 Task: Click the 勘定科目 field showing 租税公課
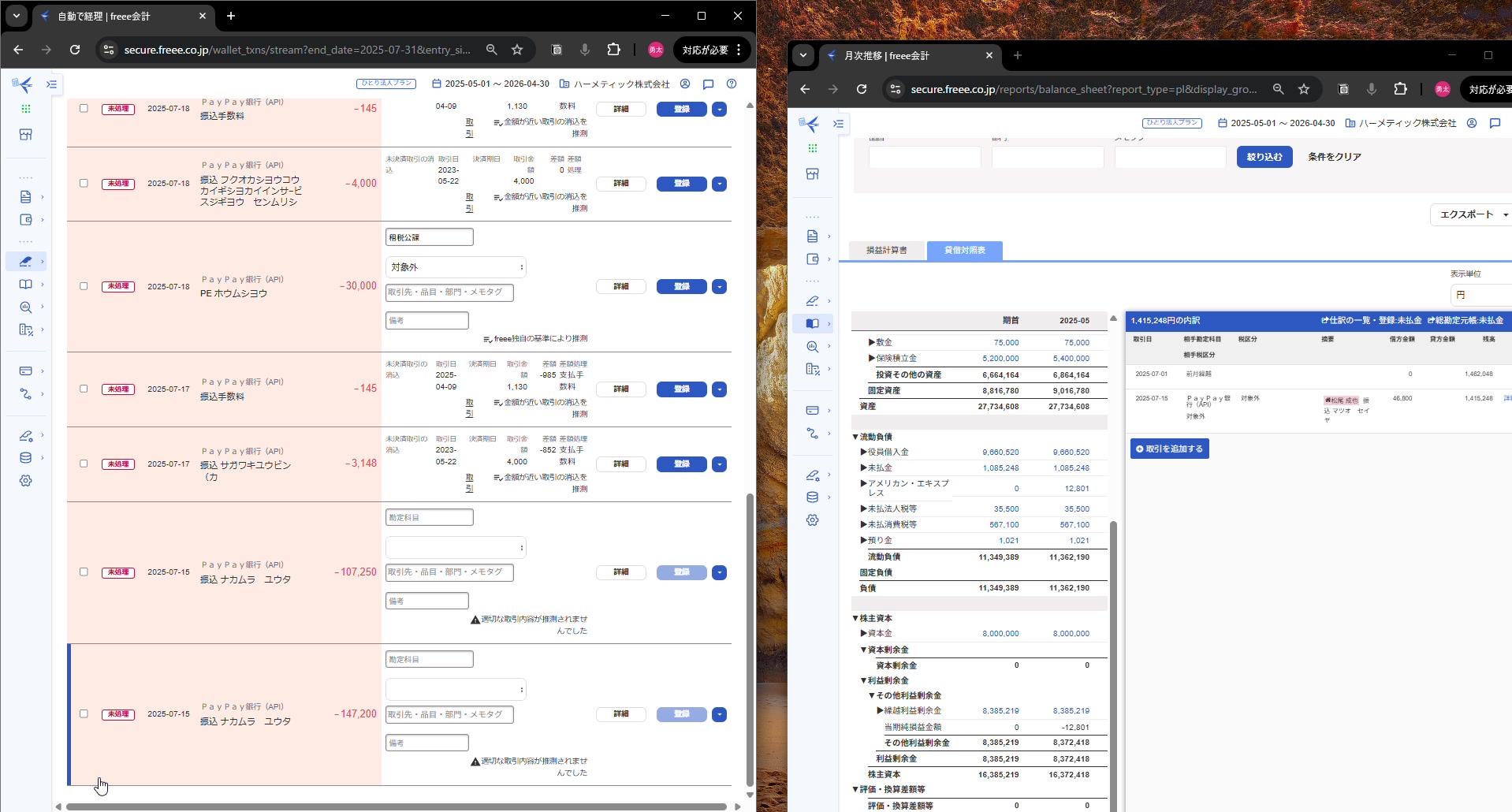429,237
